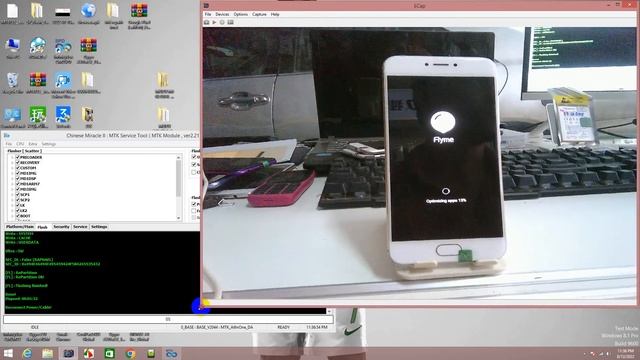Toggle the MD1DSP partition checkbox

coord(18,178)
